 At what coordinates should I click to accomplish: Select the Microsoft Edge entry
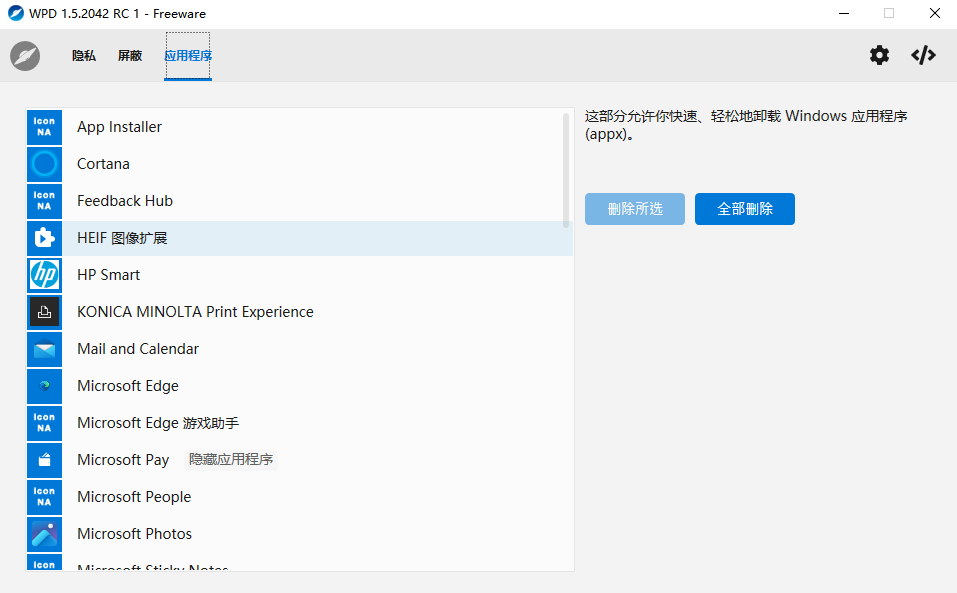(x=299, y=386)
